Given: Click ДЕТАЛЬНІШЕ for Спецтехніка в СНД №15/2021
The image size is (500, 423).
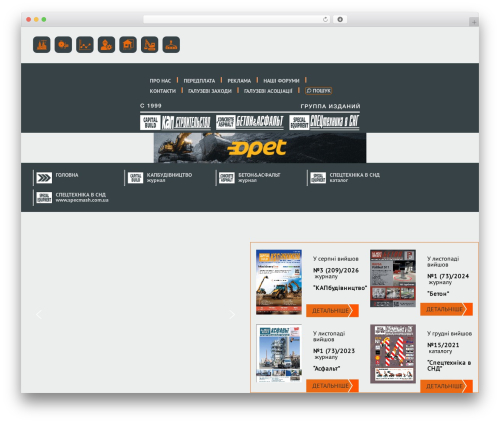Looking at the screenshot, I should [x=446, y=386].
